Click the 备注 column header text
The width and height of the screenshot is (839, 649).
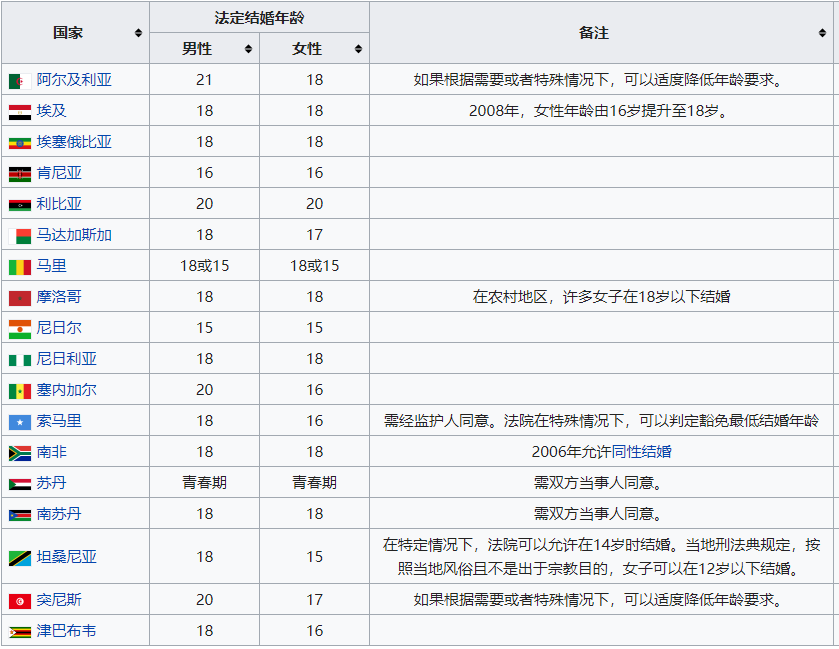pos(594,33)
